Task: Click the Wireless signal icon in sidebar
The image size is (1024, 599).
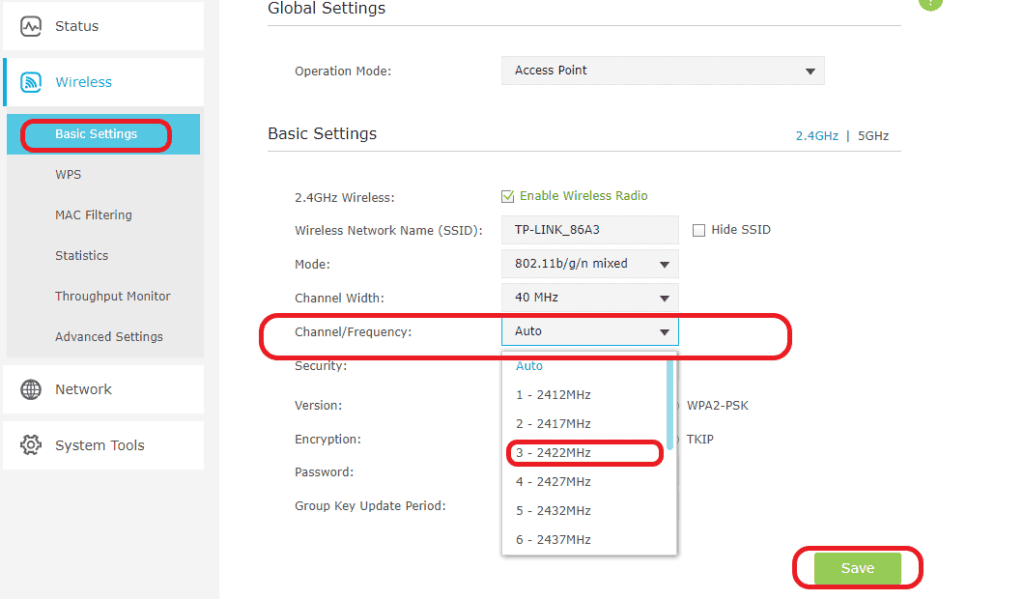Action: [31, 81]
